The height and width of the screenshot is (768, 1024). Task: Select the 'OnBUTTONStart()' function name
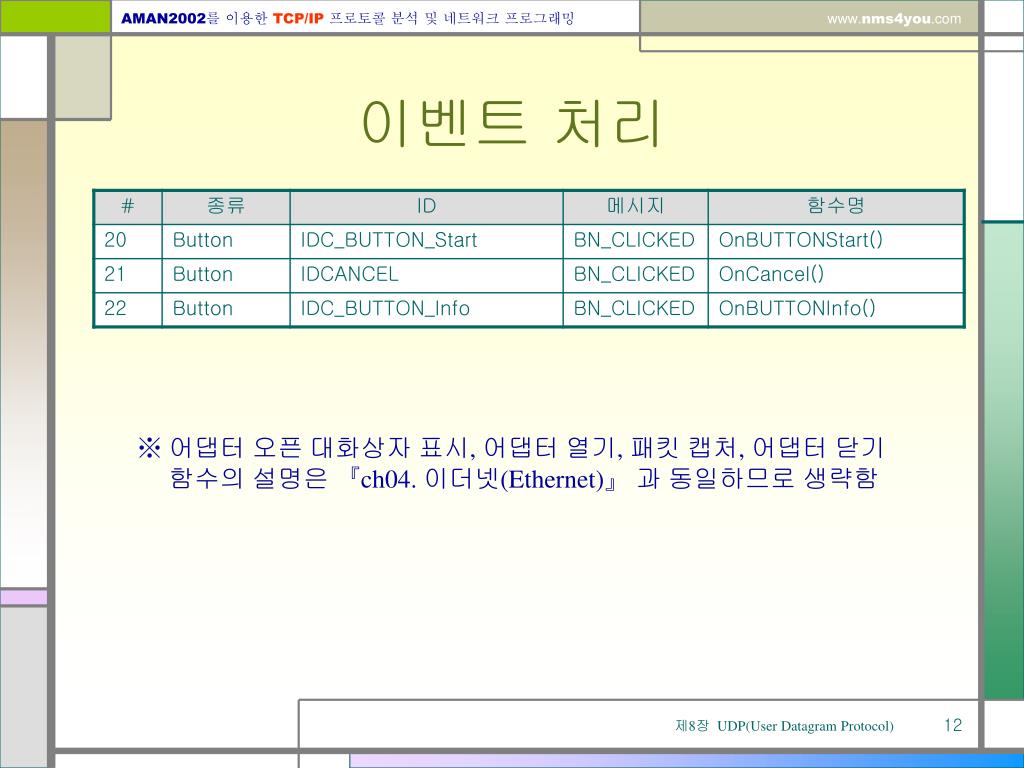point(801,240)
